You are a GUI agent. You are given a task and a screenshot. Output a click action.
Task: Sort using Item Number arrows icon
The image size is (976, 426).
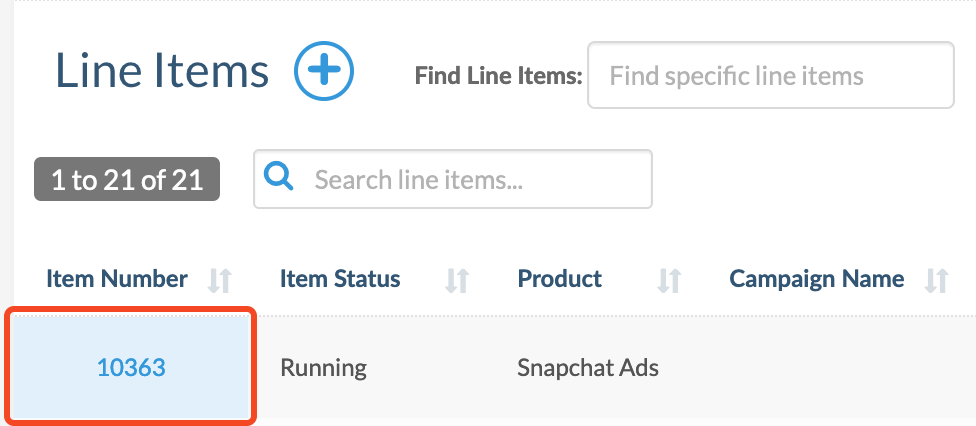pyautogui.click(x=220, y=280)
